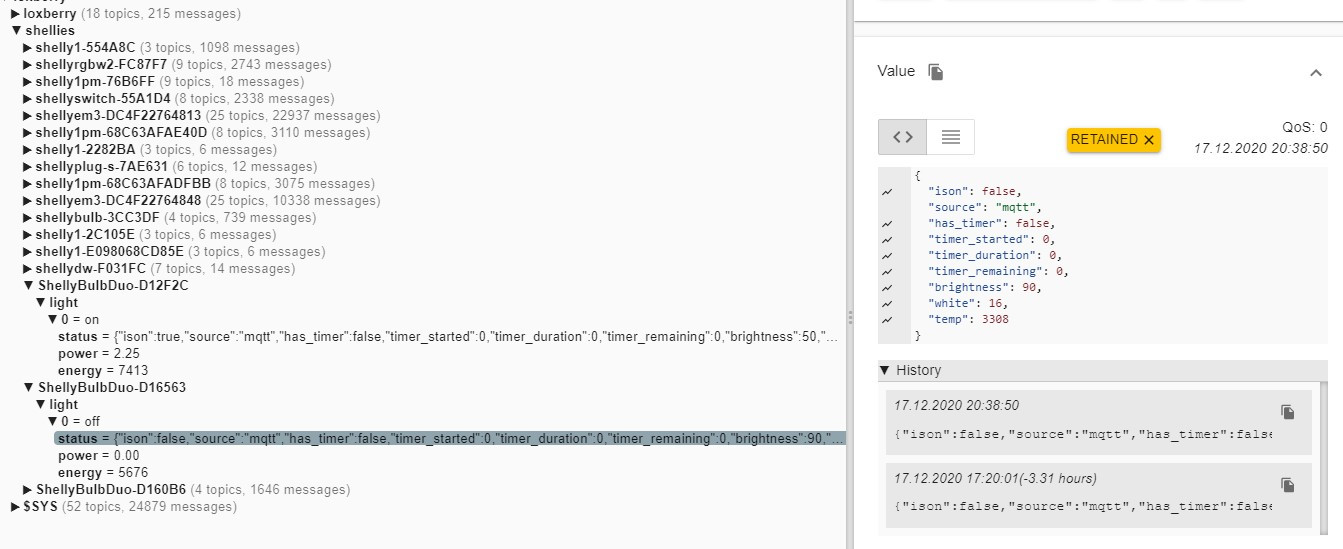This screenshot has width=1343, height=549.
Task: Show chart for "ison" value
Action: click(x=887, y=191)
